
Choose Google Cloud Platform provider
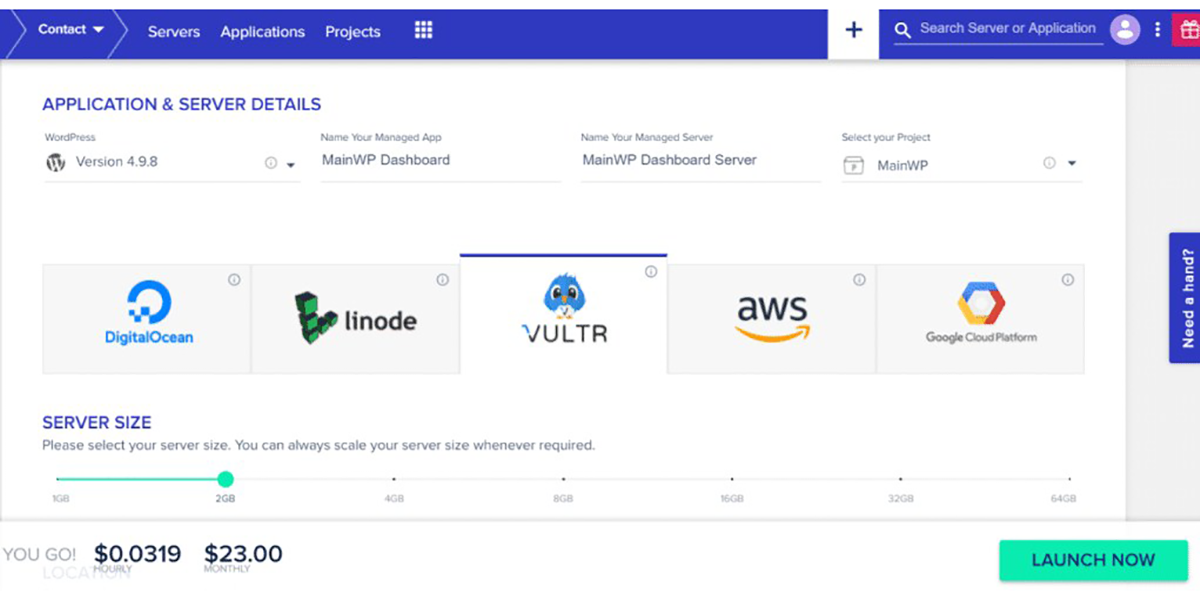click(x=980, y=319)
